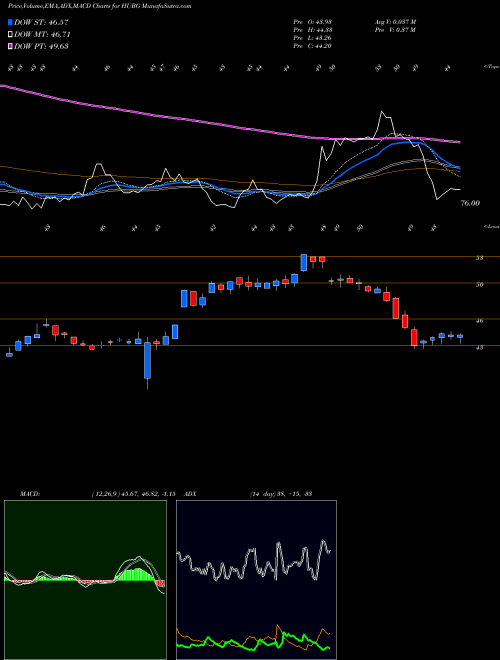Click the 76.00 label in the EMA chart
The image size is (500, 660).
(x=470, y=203)
